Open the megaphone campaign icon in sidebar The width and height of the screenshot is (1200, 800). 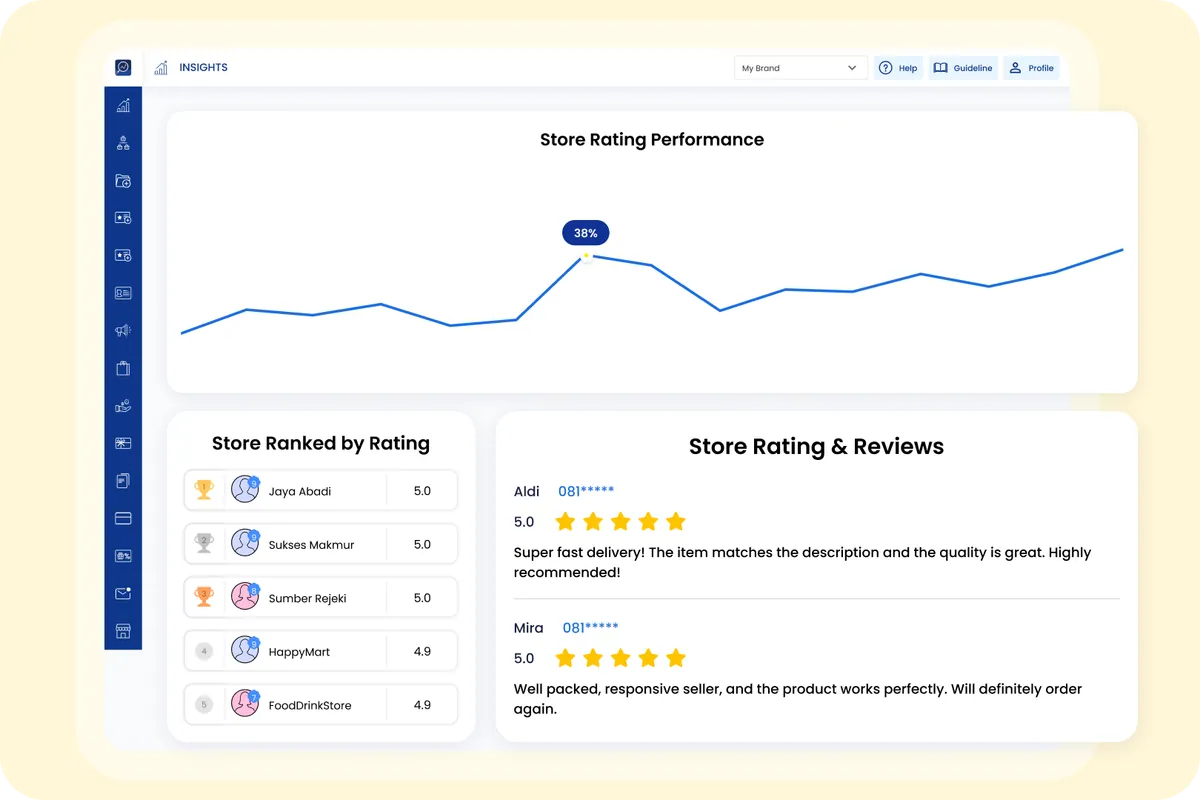tap(123, 330)
